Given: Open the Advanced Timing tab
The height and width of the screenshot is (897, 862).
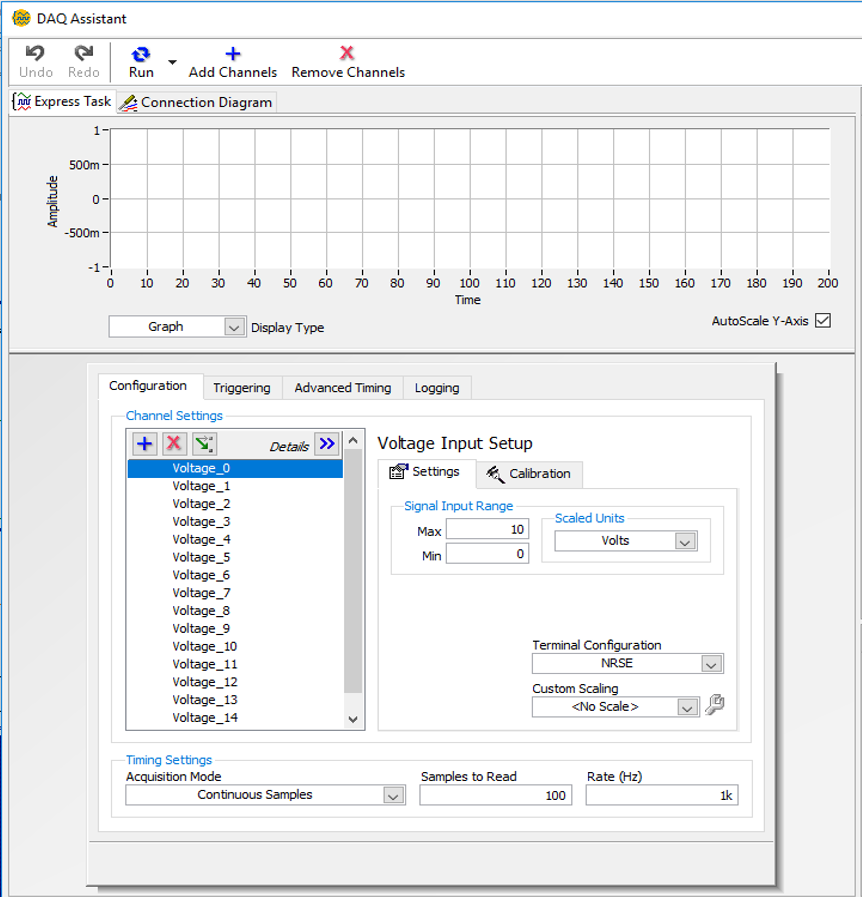Looking at the screenshot, I should 343,388.
